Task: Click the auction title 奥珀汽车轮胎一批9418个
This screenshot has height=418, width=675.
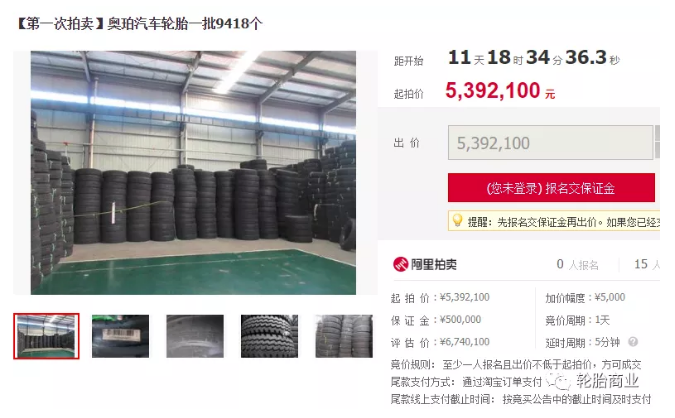Action: click(x=185, y=24)
